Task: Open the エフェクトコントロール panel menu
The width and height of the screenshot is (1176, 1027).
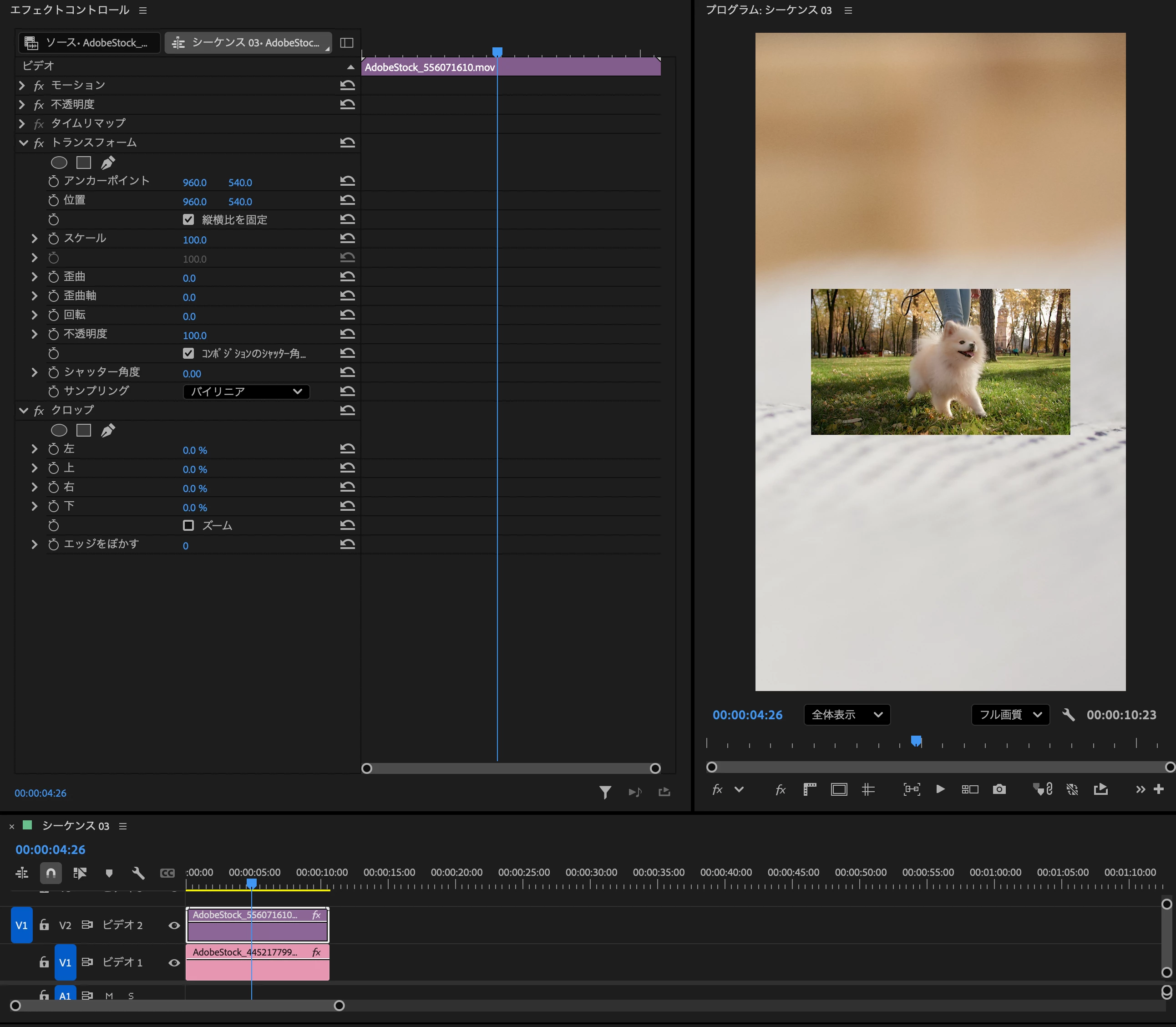Action: click(143, 10)
